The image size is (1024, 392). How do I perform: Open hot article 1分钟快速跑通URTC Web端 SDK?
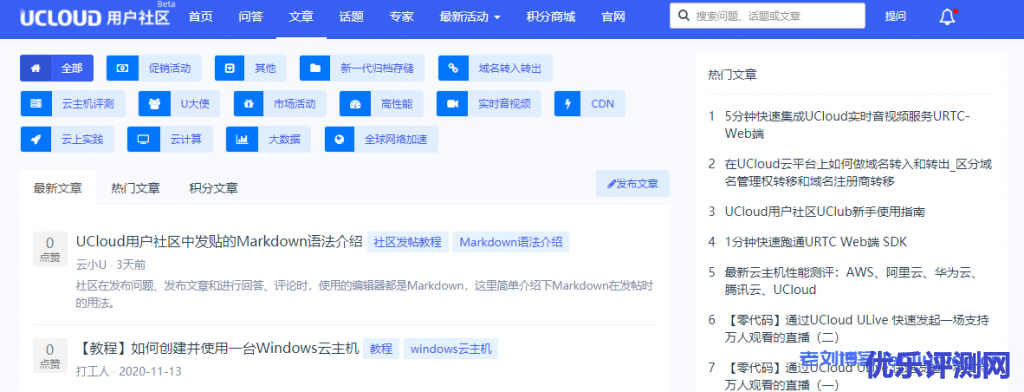[816, 242]
